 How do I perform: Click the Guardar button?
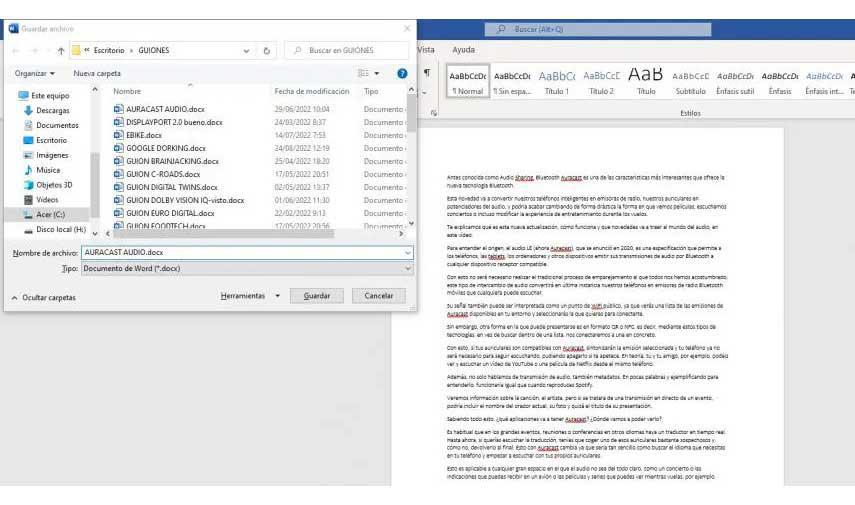pos(317,296)
